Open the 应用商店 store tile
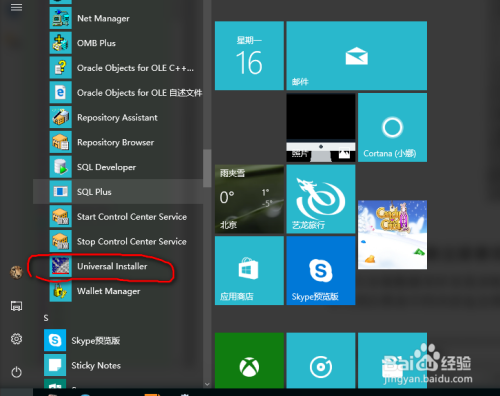500x396 pixels. 249,271
